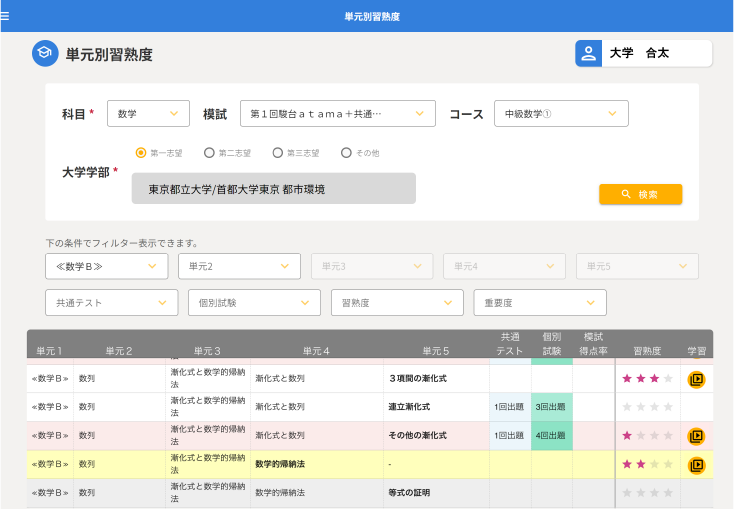
Task: Click 3回出題 cell in 連立漸化式 row
Action: pyautogui.click(x=551, y=407)
